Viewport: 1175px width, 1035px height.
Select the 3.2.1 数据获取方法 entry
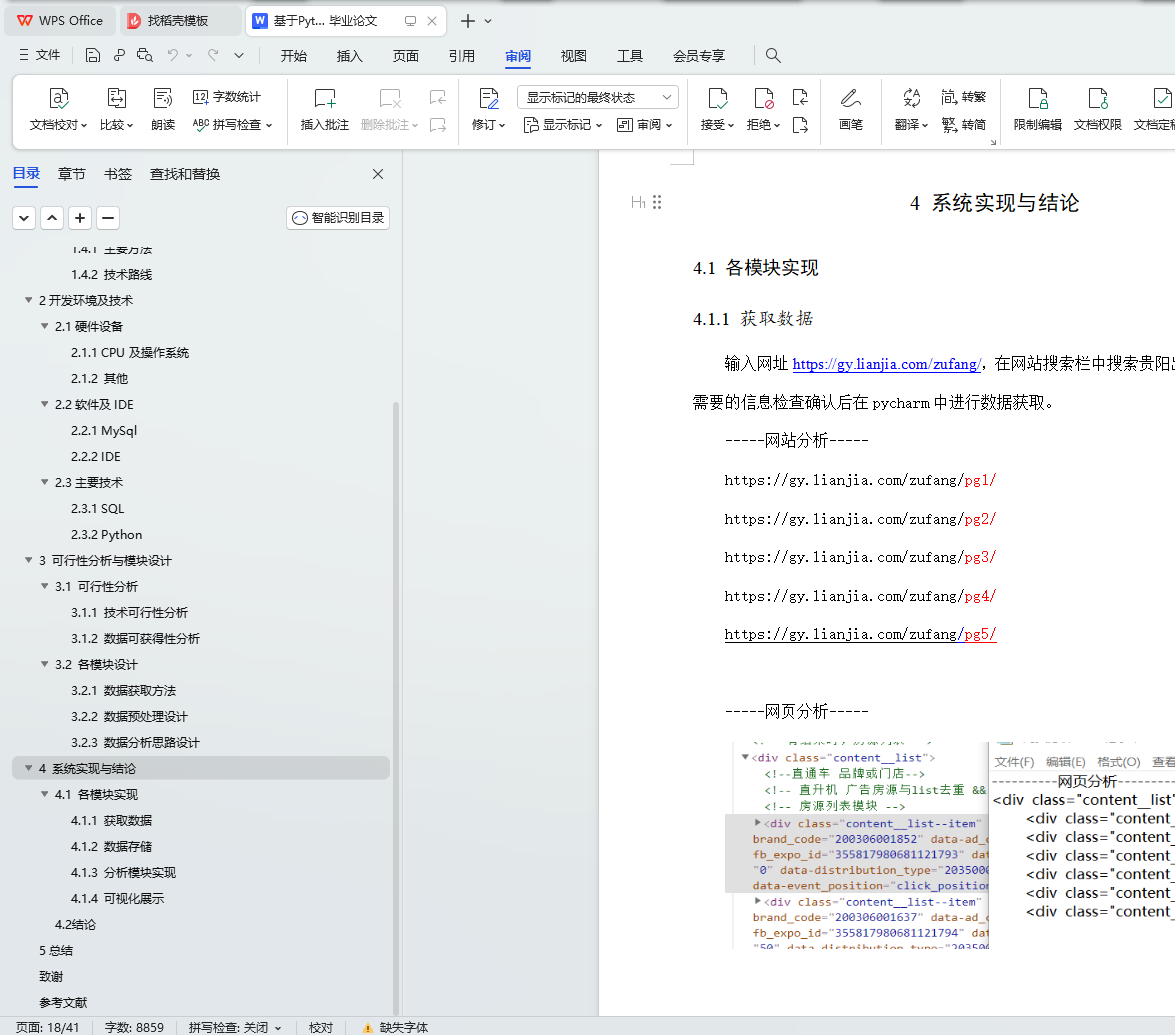[x=124, y=690]
